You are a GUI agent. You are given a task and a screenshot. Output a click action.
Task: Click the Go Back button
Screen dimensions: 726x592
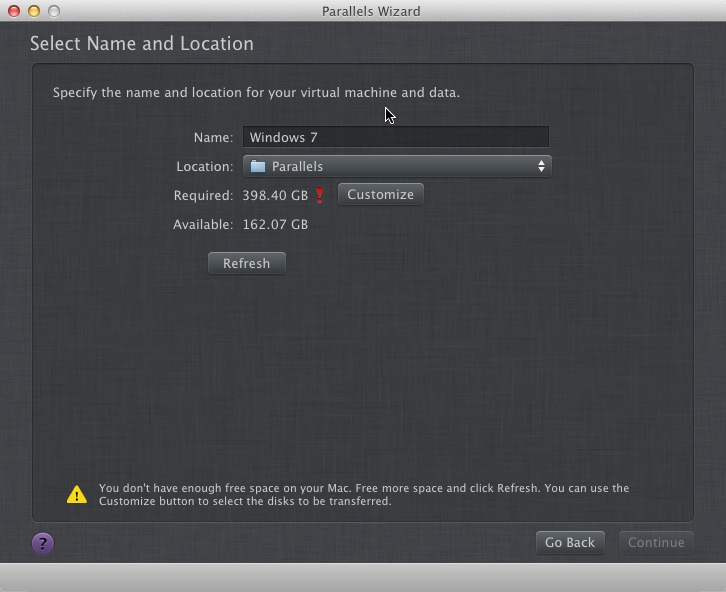pos(570,542)
